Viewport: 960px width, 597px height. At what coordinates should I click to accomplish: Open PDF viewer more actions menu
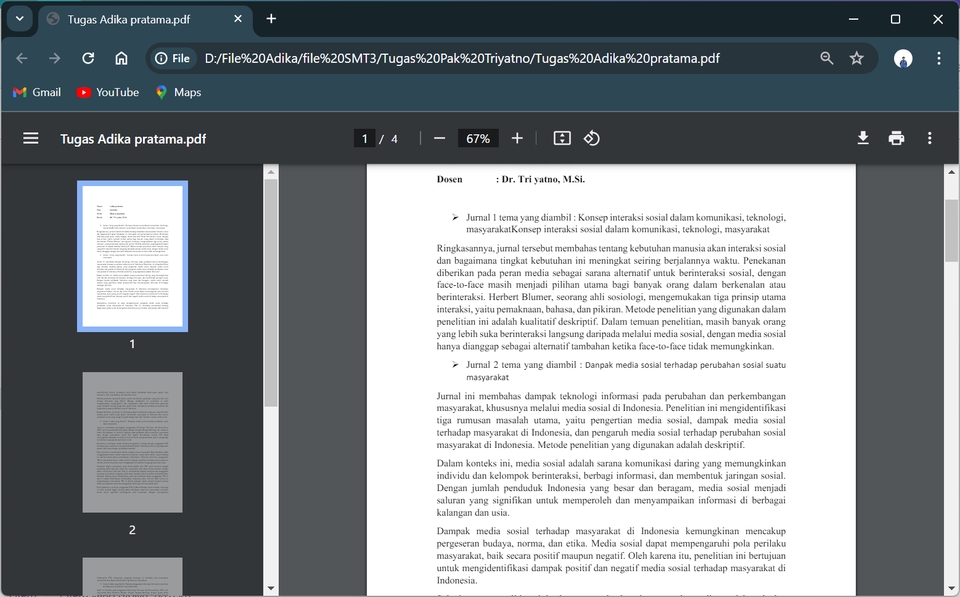pyautogui.click(x=929, y=138)
